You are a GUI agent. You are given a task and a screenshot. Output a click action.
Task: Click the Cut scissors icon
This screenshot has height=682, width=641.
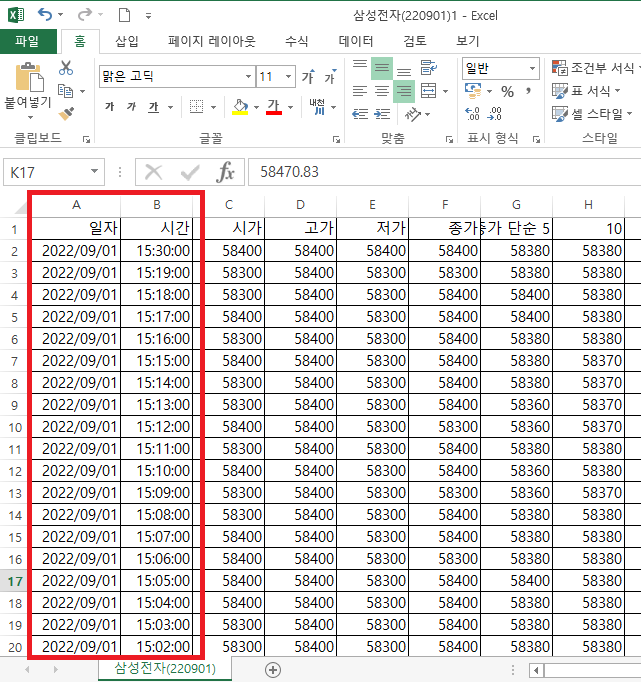pos(66,68)
